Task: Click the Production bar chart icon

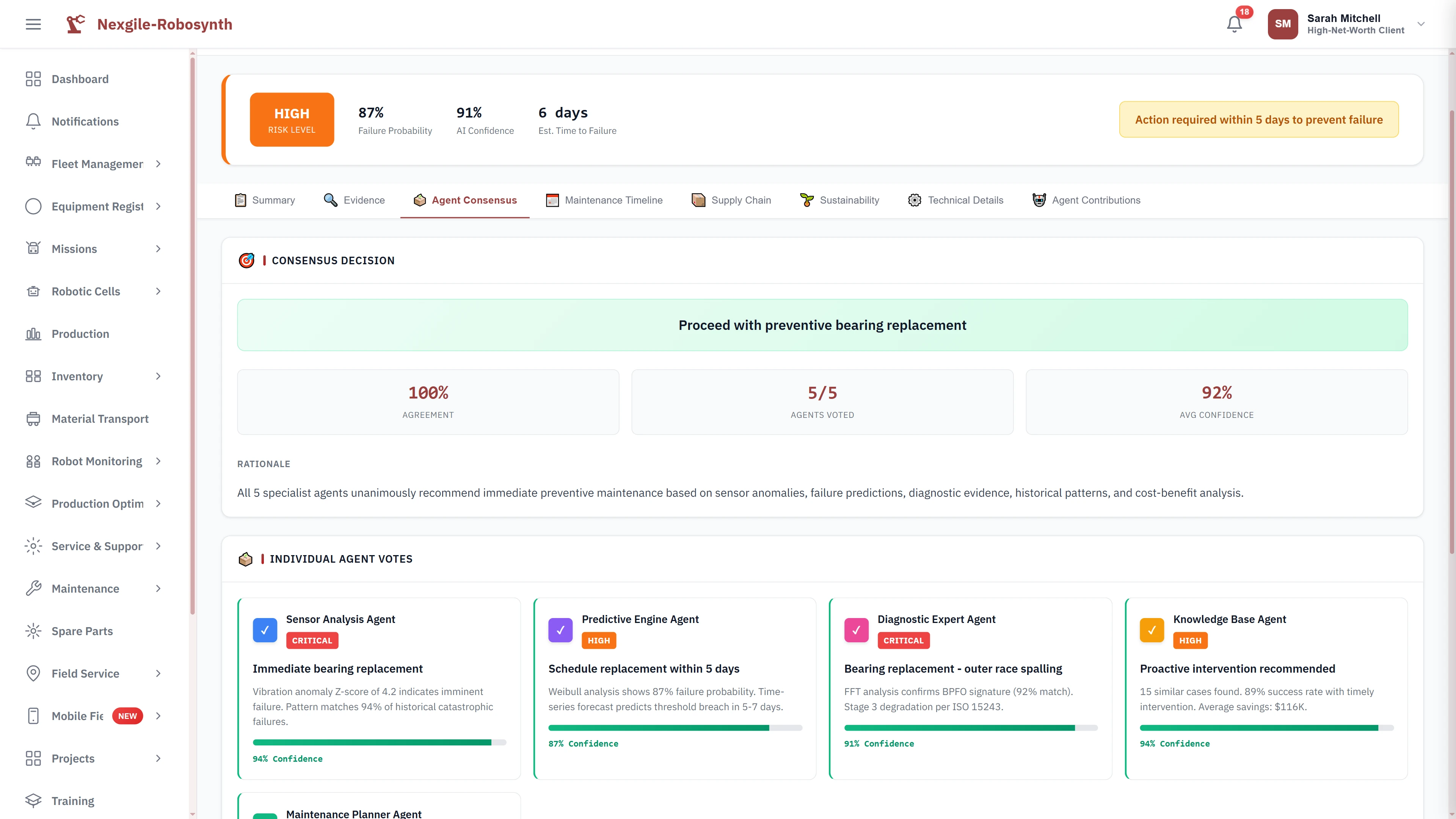Action: click(33, 334)
